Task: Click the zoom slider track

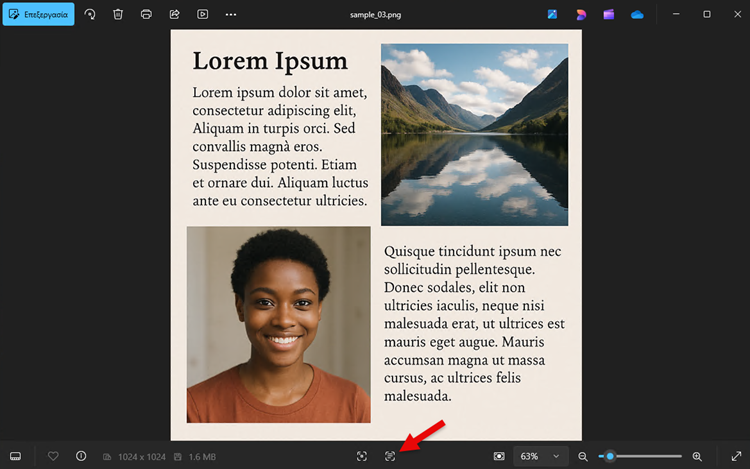Action: pos(650,456)
